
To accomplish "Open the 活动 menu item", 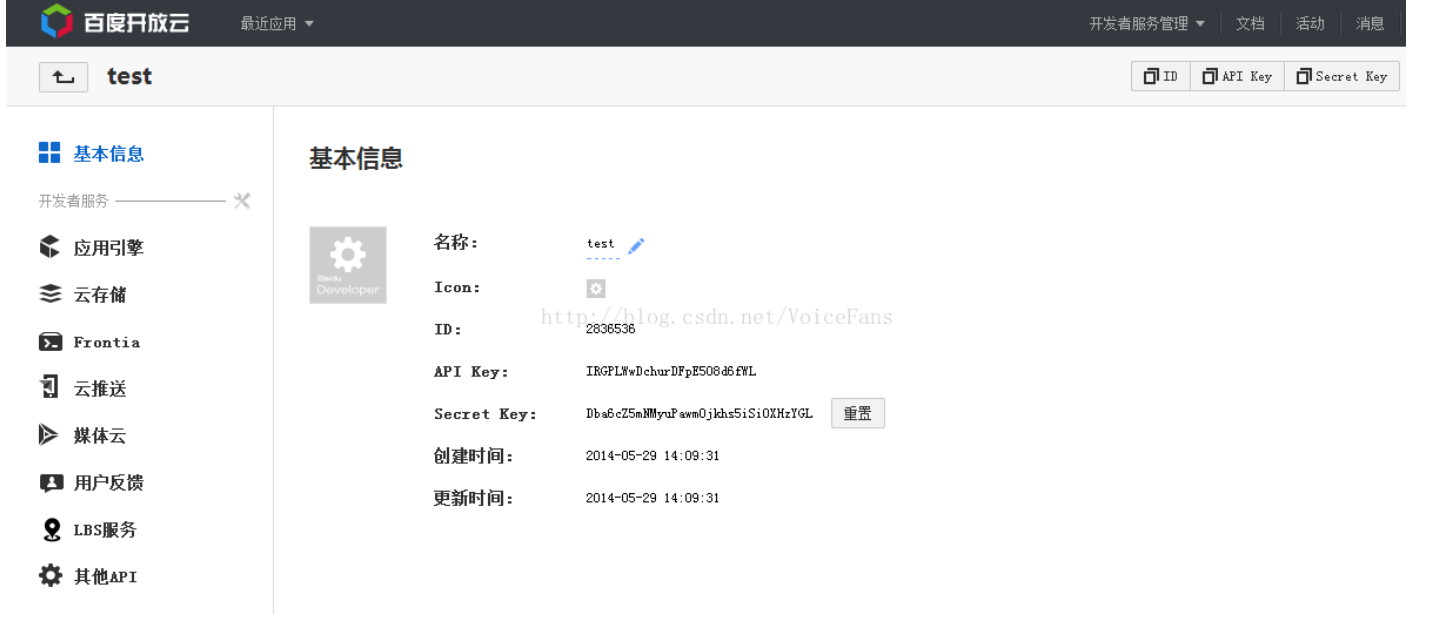I will (1310, 23).
